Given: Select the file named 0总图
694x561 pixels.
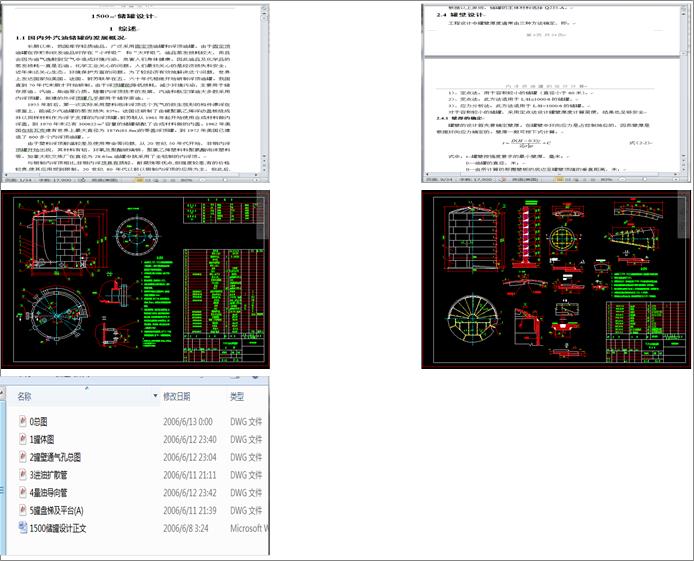Looking at the screenshot, I should [39, 422].
